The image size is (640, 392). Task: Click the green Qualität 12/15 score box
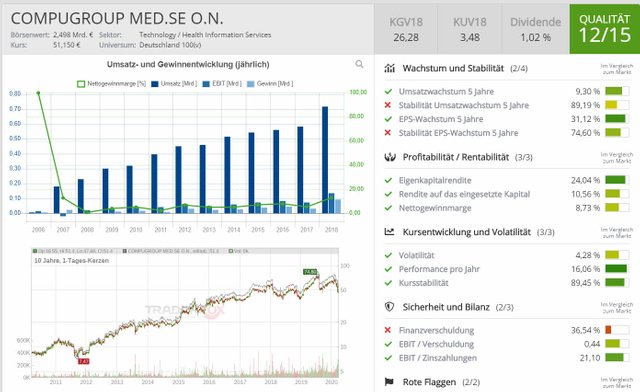pos(604,29)
